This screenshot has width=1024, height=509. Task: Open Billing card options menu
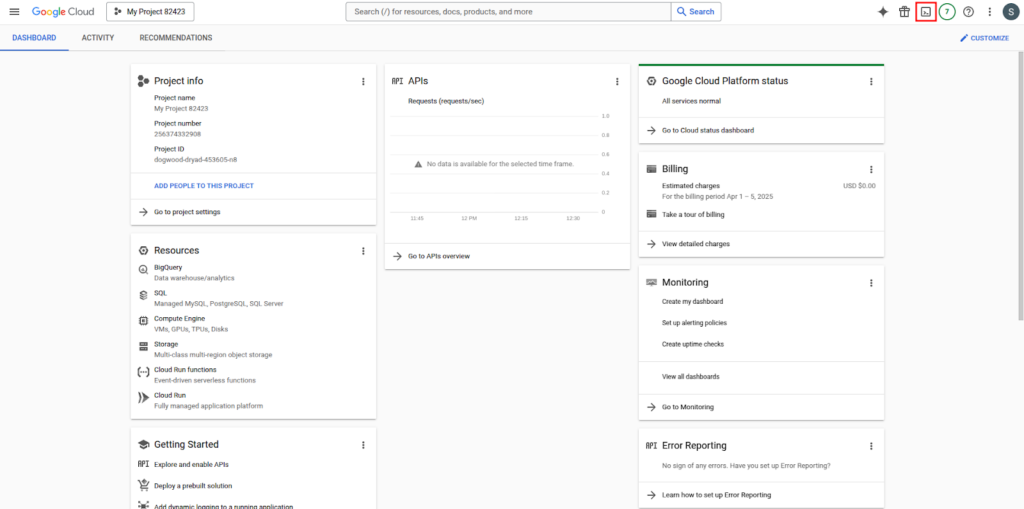(x=871, y=169)
